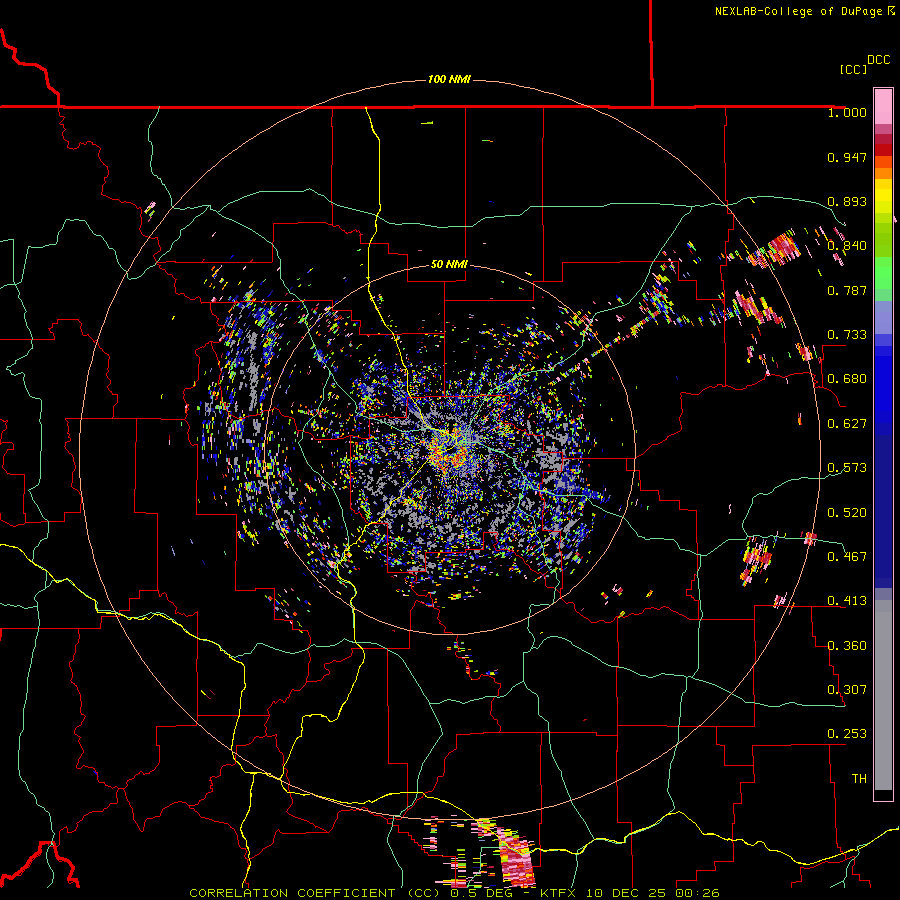The height and width of the screenshot is (900, 900).
Task: Pick the gray segment of the color bar
Action: coord(883,695)
